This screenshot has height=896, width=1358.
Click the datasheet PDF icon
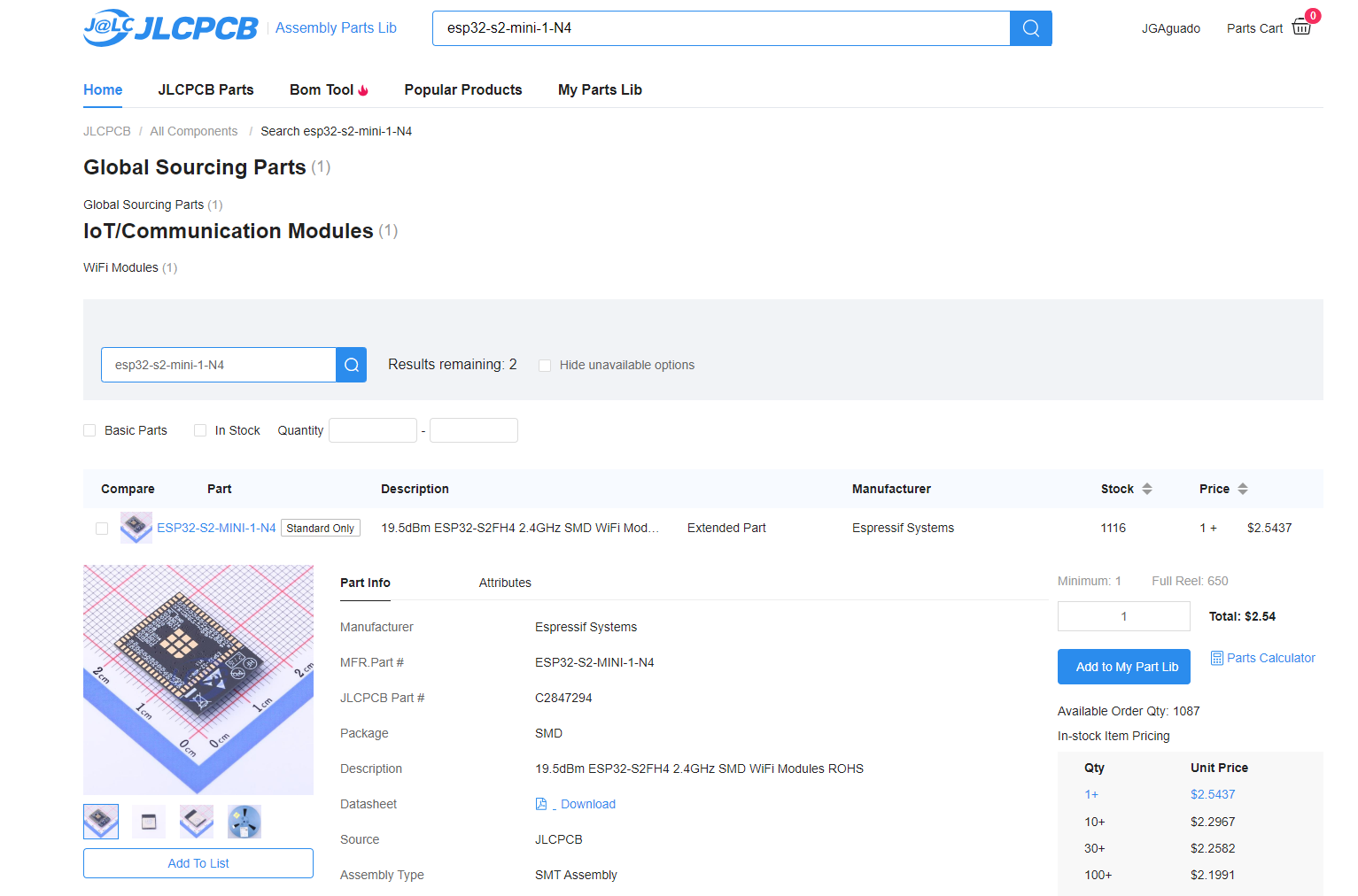click(x=541, y=804)
